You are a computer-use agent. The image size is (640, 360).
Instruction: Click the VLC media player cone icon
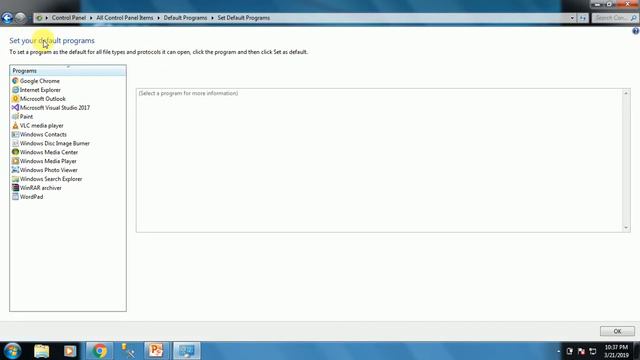(15, 126)
